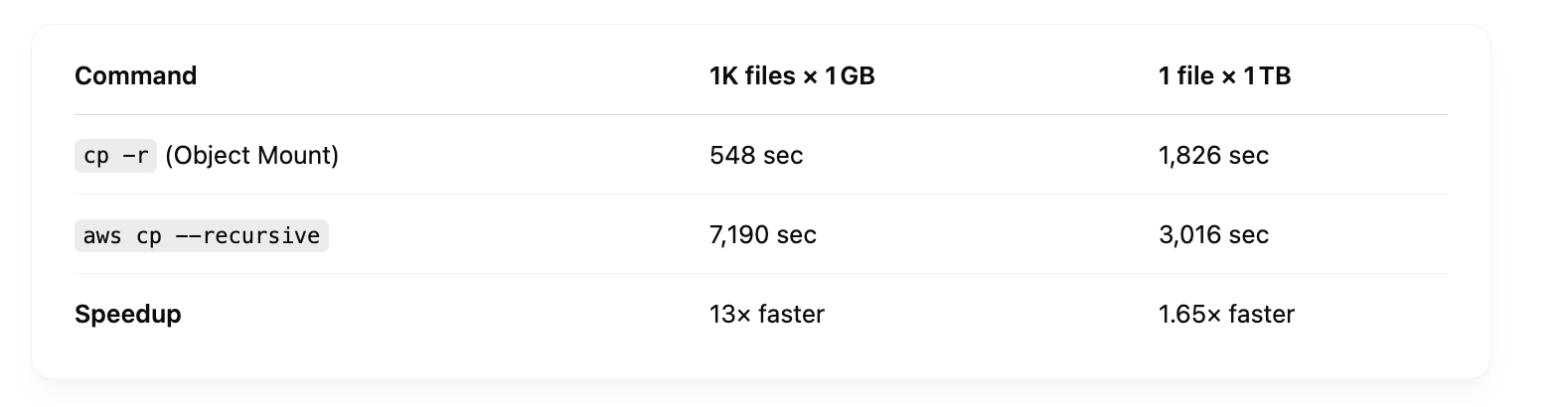Click the '13× faster' cell
The width and height of the screenshot is (1568, 407).
[767, 315]
